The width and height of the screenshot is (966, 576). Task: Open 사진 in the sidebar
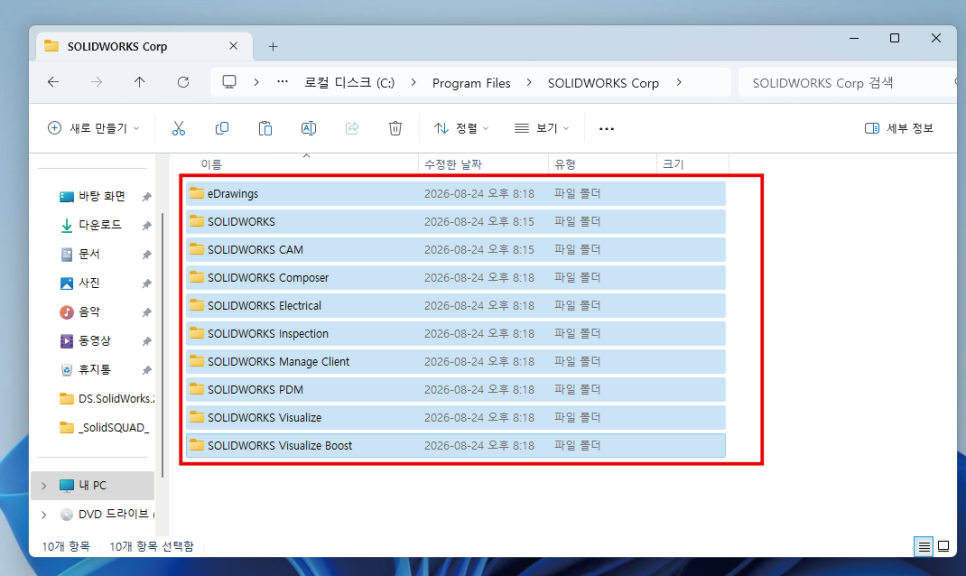click(x=89, y=283)
